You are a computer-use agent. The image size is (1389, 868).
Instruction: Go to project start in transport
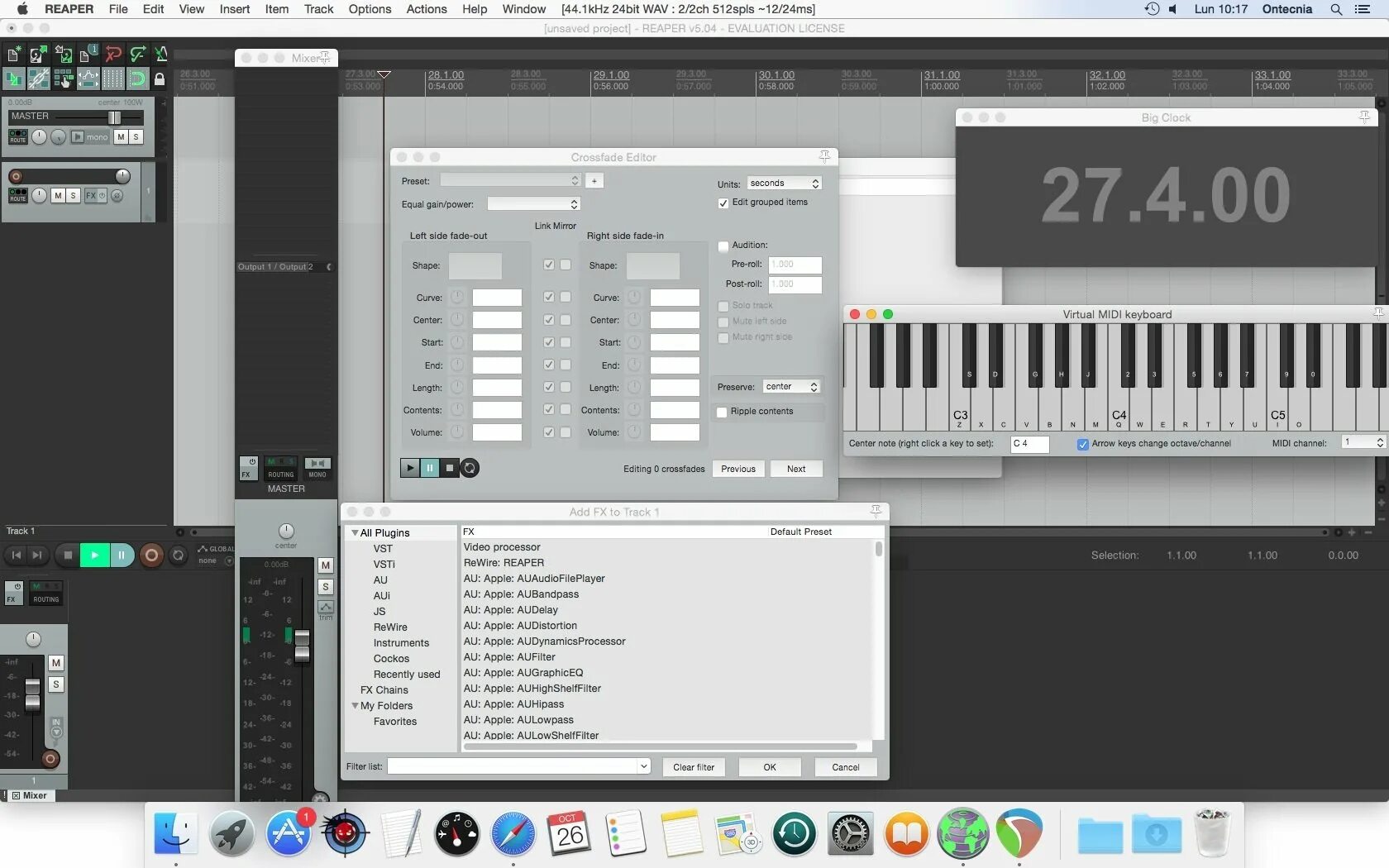tap(16, 556)
